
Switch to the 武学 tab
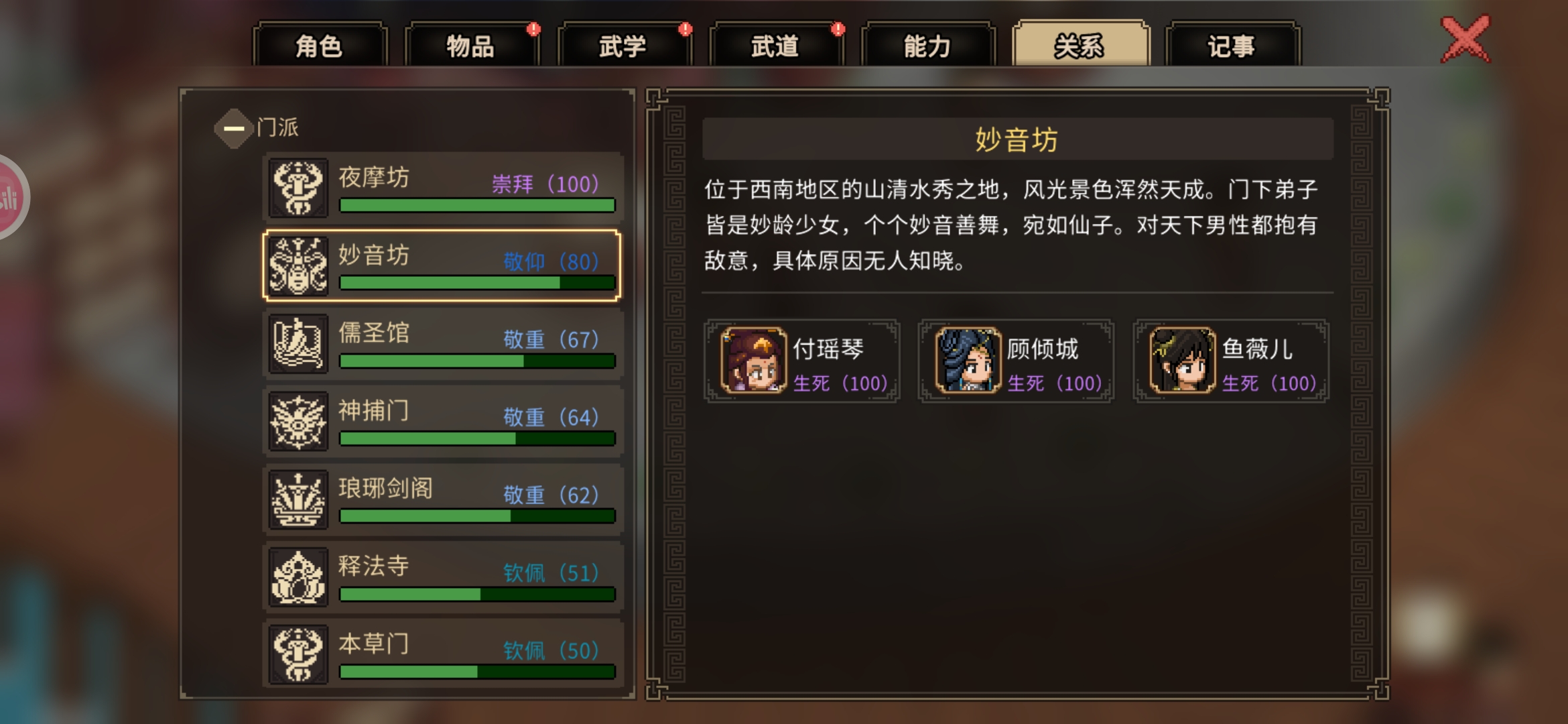[623, 46]
